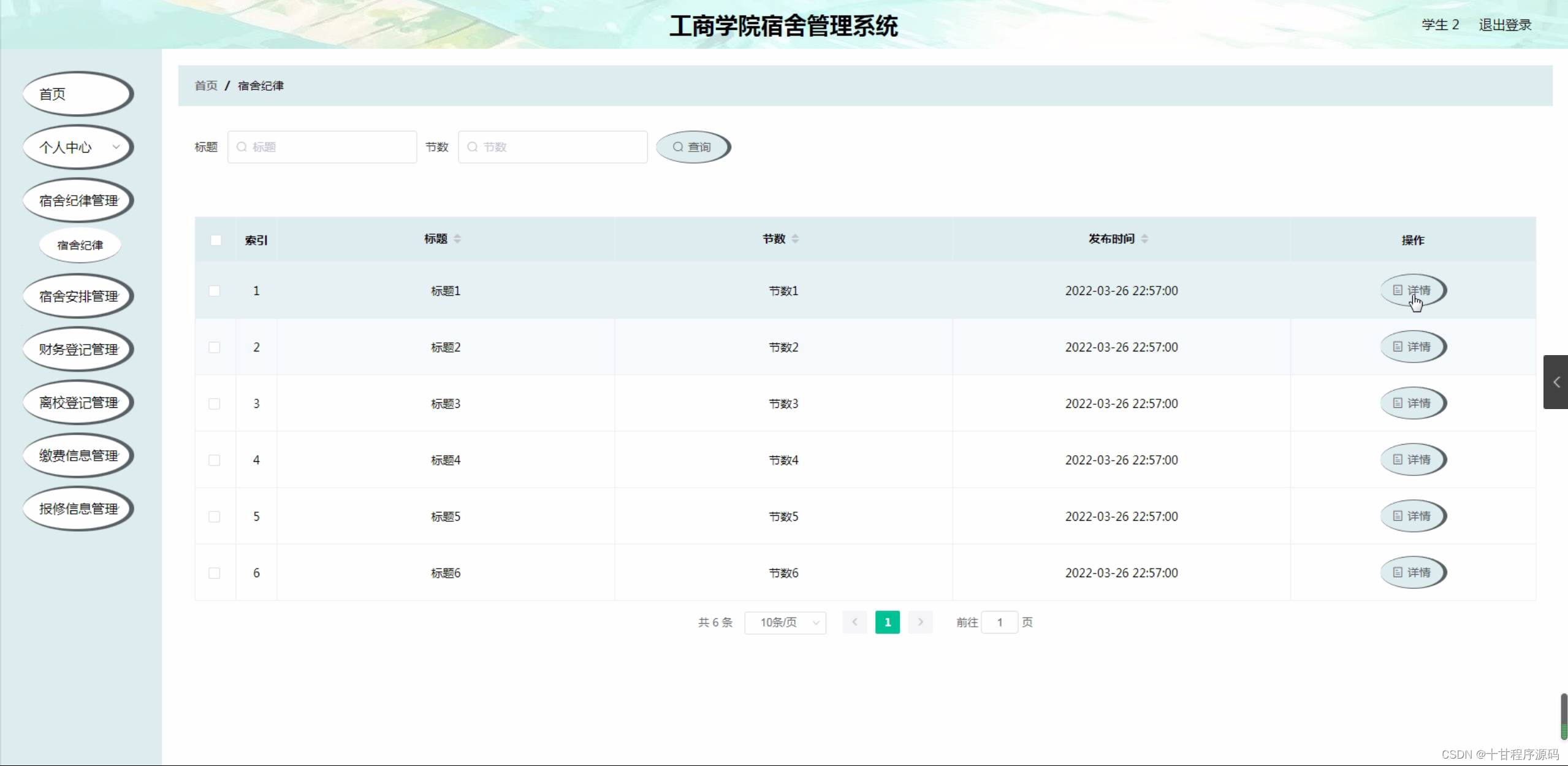Tick the checkbox for row 标题2
The height and width of the screenshot is (766, 1568).
tap(214, 348)
